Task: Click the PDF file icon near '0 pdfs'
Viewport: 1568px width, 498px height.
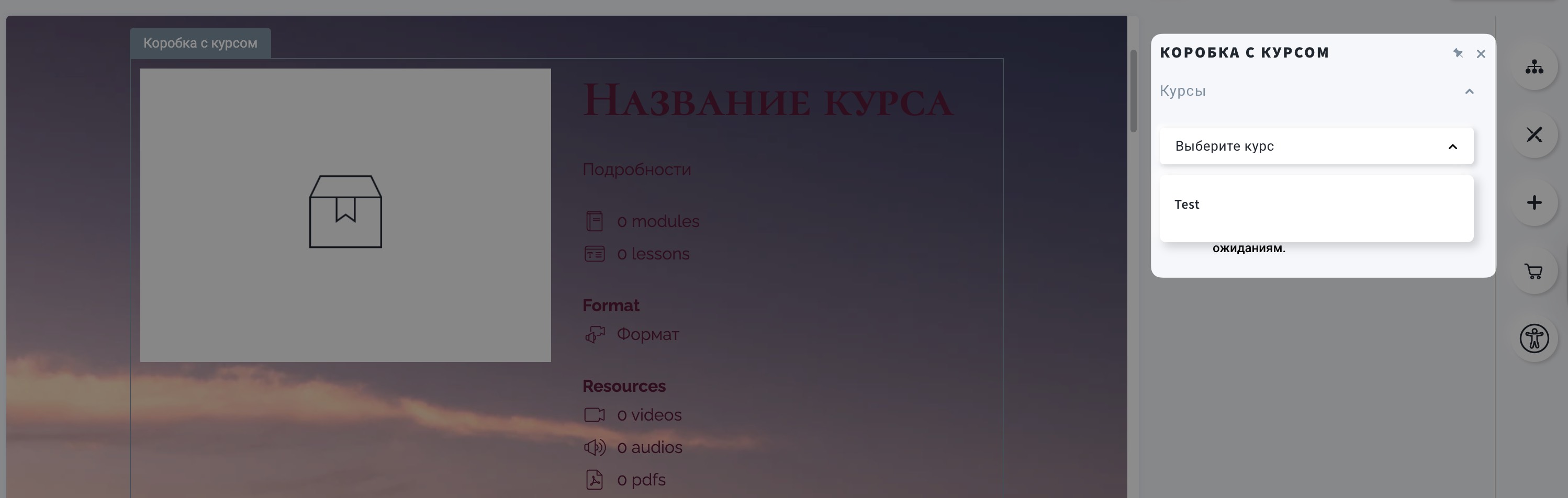Action: click(595, 479)
